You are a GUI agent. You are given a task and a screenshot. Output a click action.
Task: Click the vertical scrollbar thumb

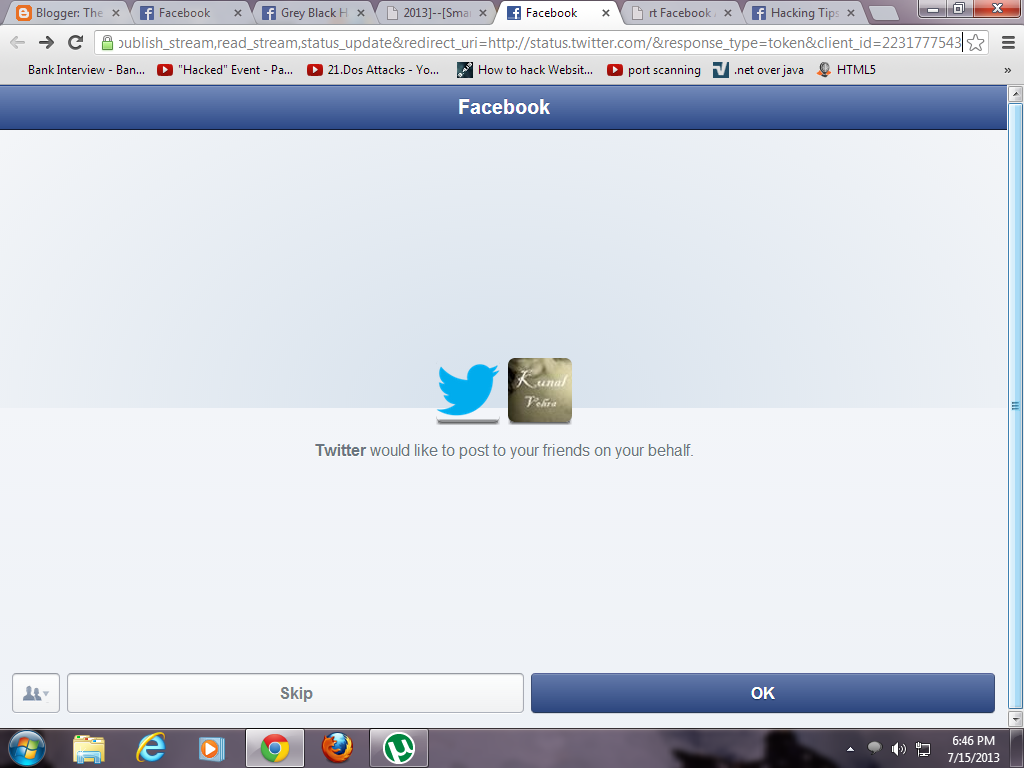(1016, 405)
